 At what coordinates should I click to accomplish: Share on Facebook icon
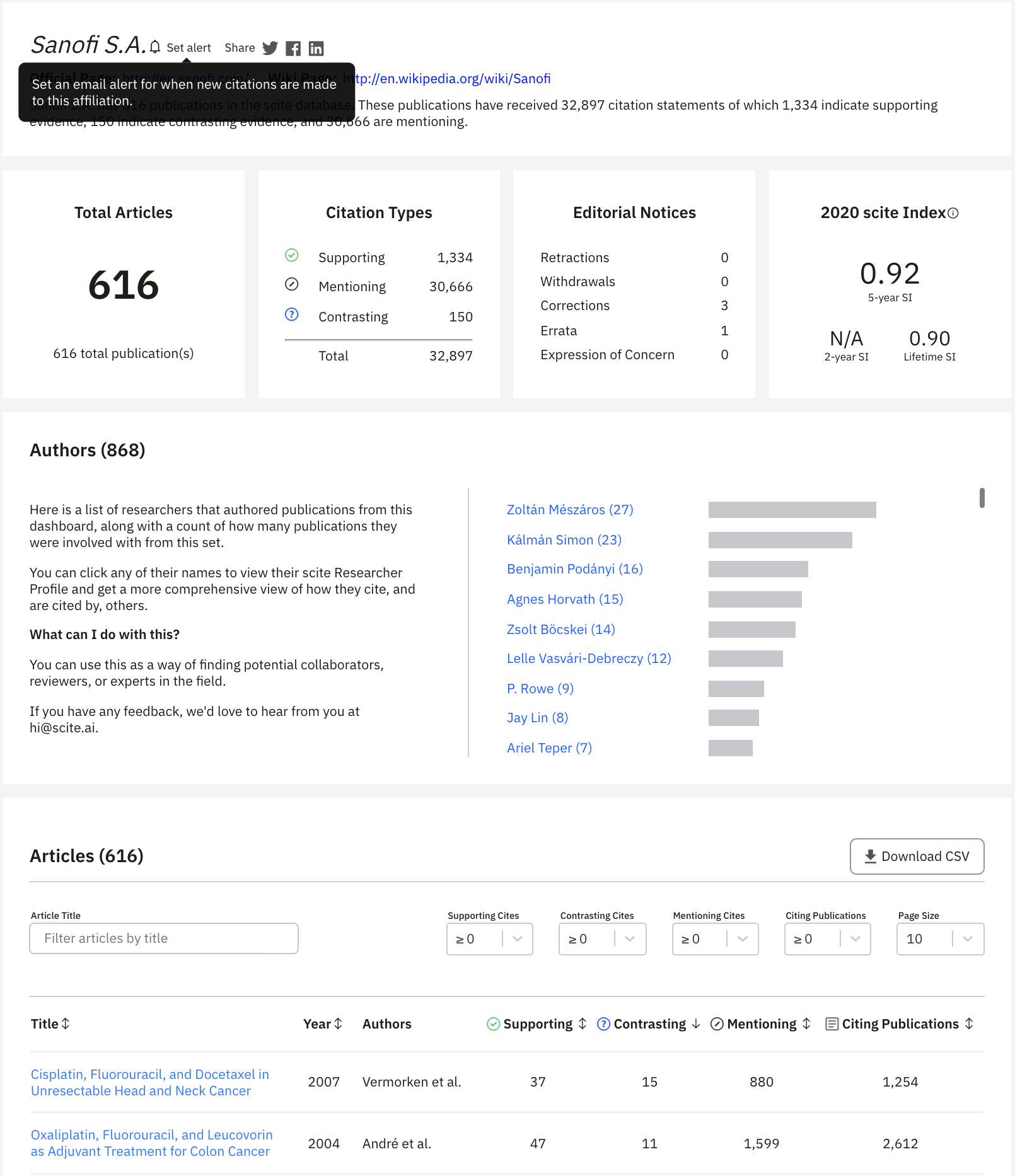click(293, 48)
